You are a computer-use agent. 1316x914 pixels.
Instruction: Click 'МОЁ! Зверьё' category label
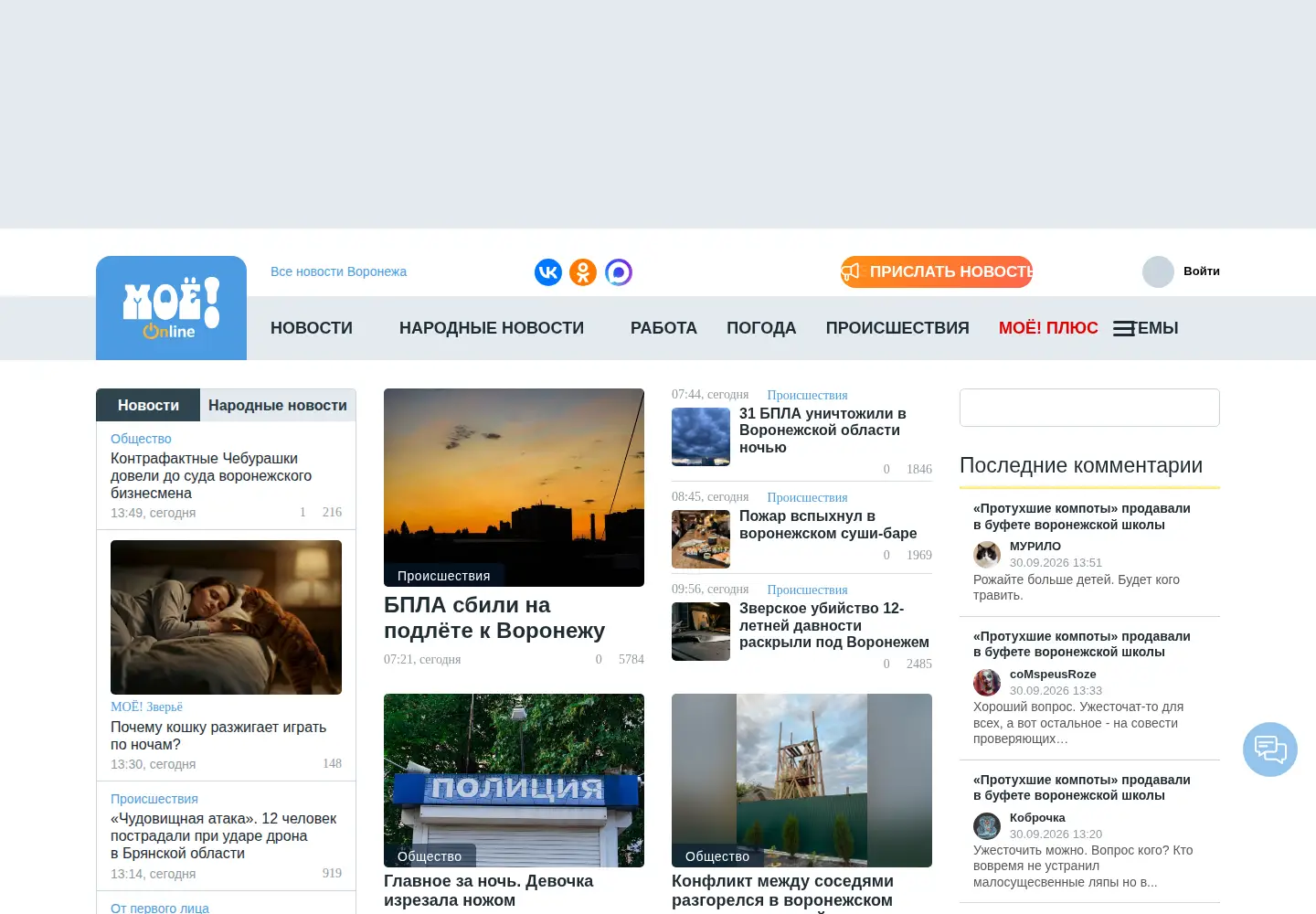[146, 707]
